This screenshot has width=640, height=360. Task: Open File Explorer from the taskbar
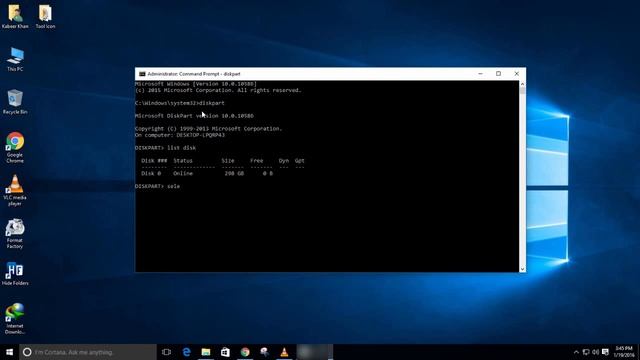coord(206,352)
